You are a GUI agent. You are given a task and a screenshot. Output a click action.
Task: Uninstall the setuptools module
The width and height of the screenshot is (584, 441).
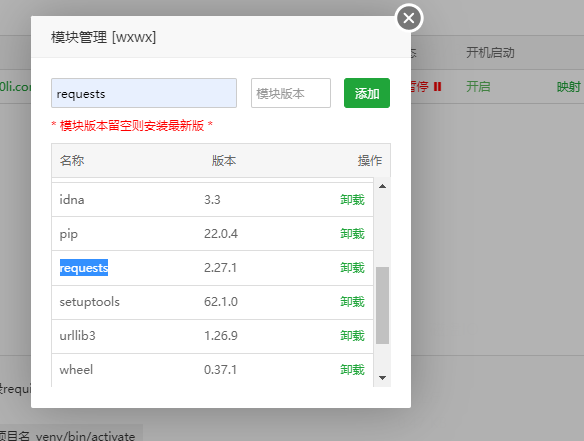pos(352,302)
